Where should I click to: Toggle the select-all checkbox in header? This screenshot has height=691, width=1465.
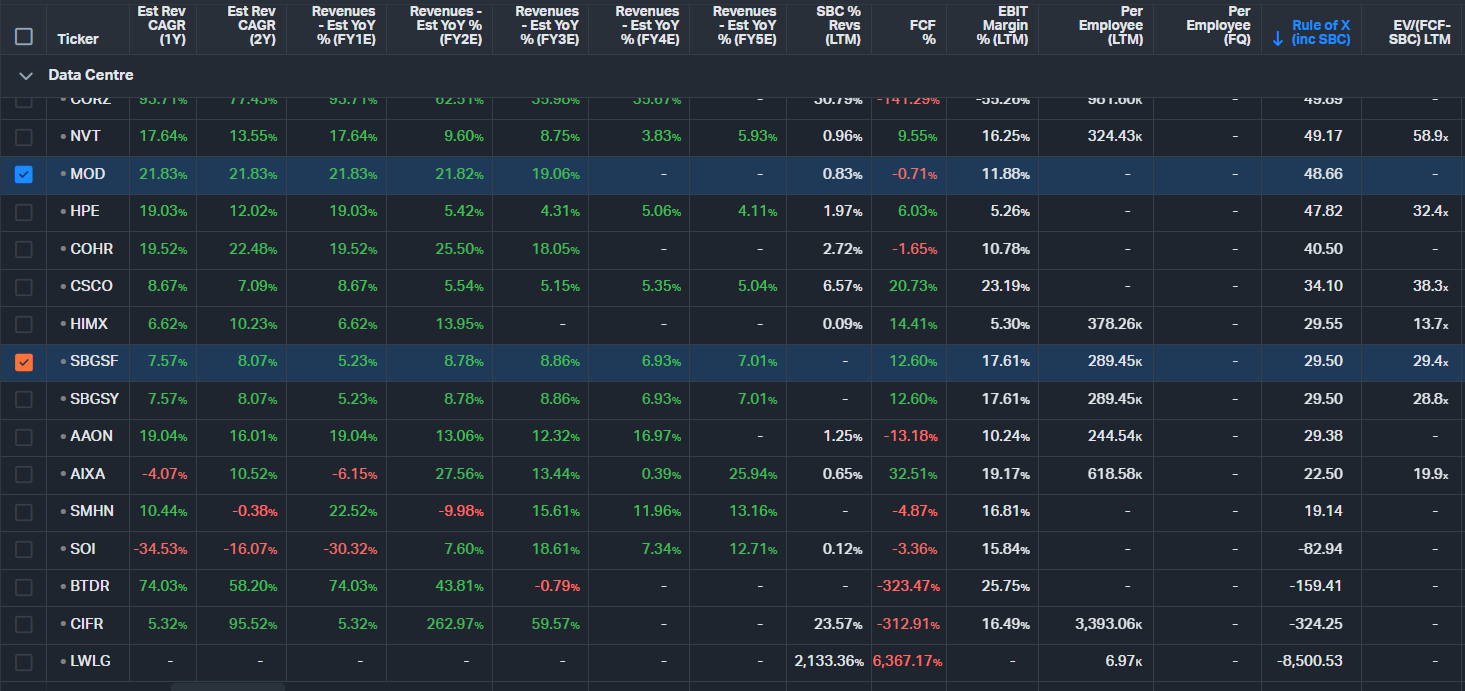point(24,37)
